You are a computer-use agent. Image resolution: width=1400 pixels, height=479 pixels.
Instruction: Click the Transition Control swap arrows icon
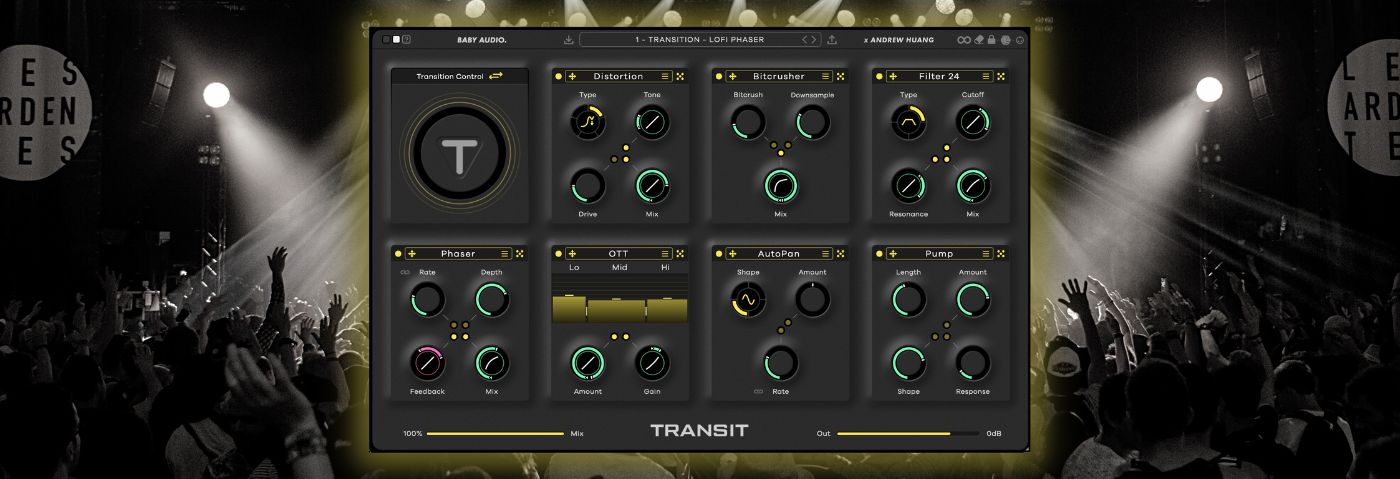click(x=496, y=76)
